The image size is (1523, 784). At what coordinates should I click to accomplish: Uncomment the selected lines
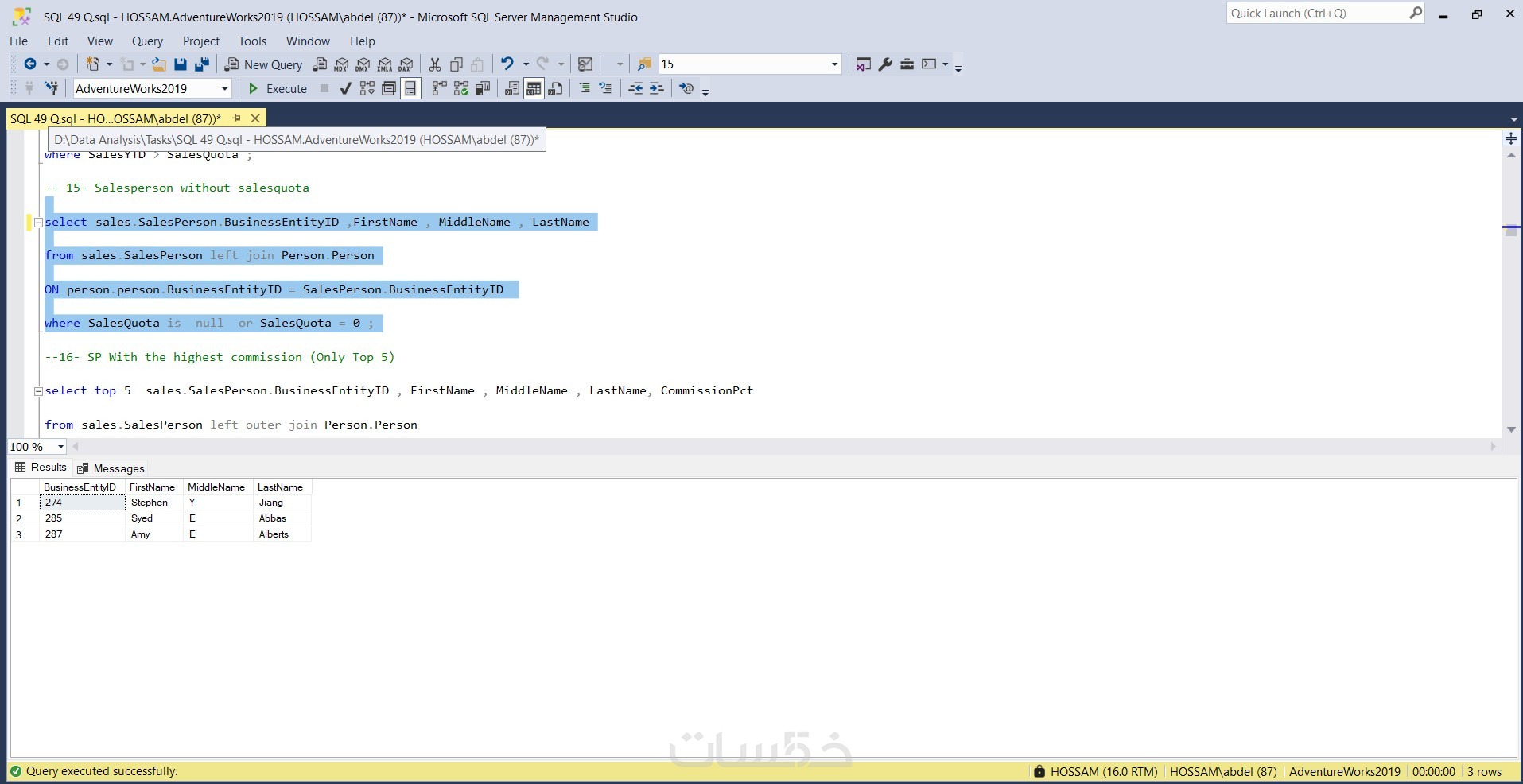pos(606,88)
